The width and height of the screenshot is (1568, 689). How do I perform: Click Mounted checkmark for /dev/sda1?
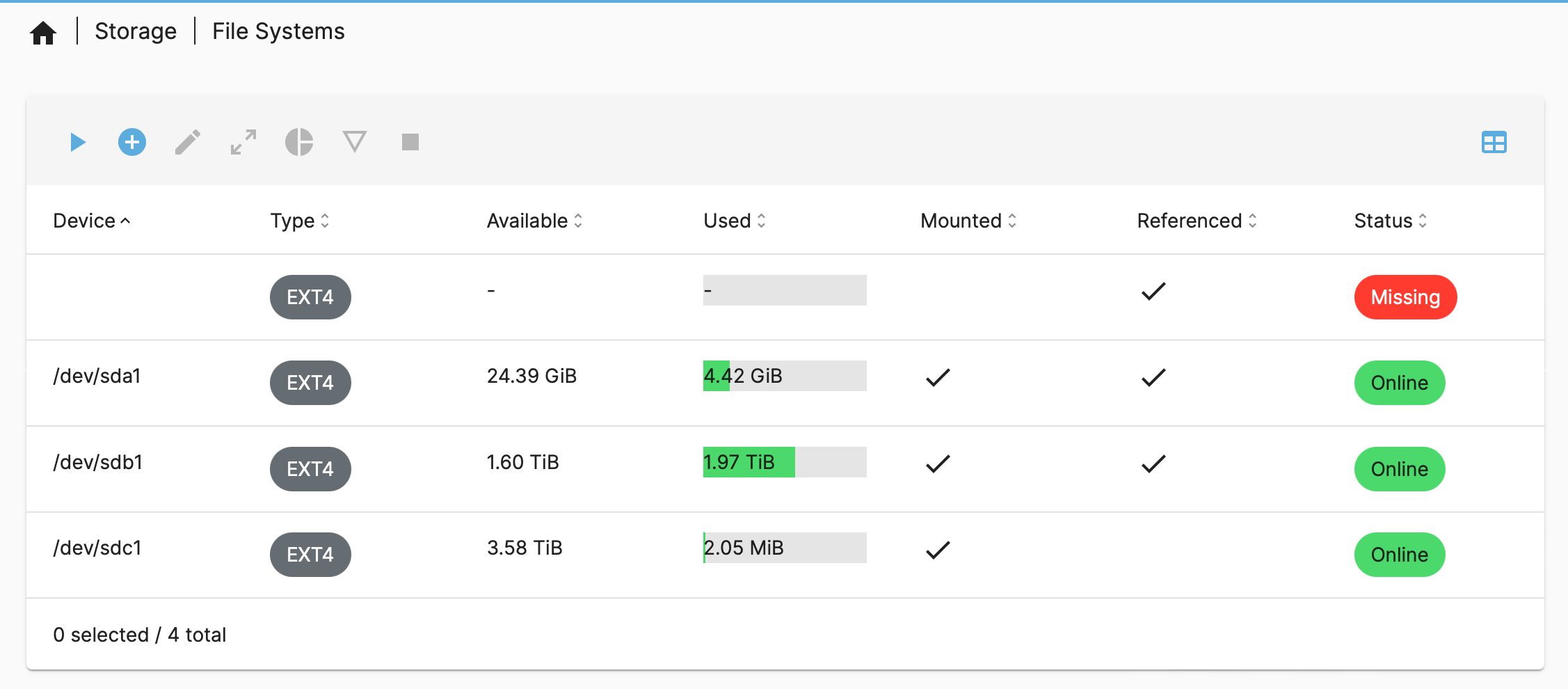938,377
